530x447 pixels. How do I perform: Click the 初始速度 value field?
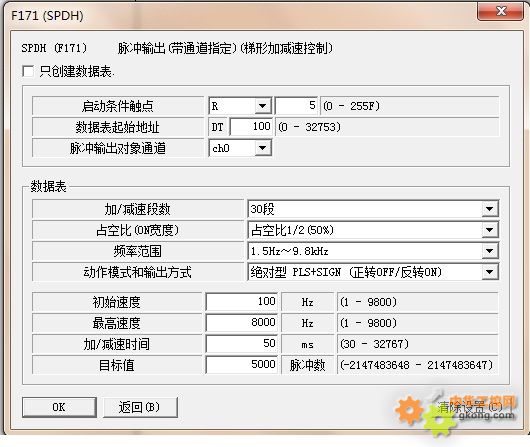[x=242, y=302]
